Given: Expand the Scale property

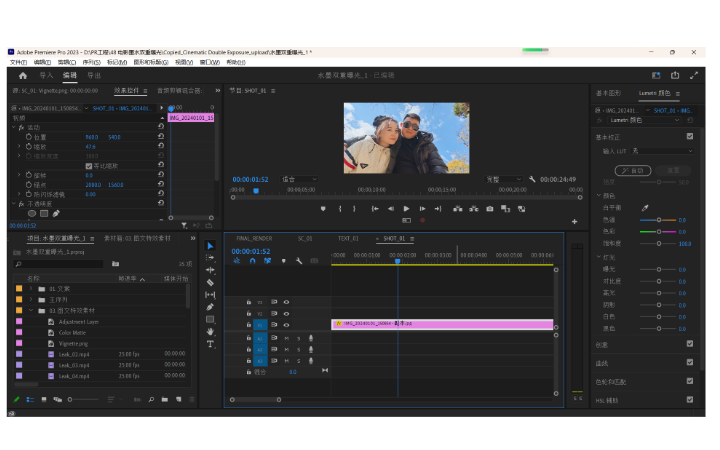Looking at the screenshot, I should tap(19, 146).
